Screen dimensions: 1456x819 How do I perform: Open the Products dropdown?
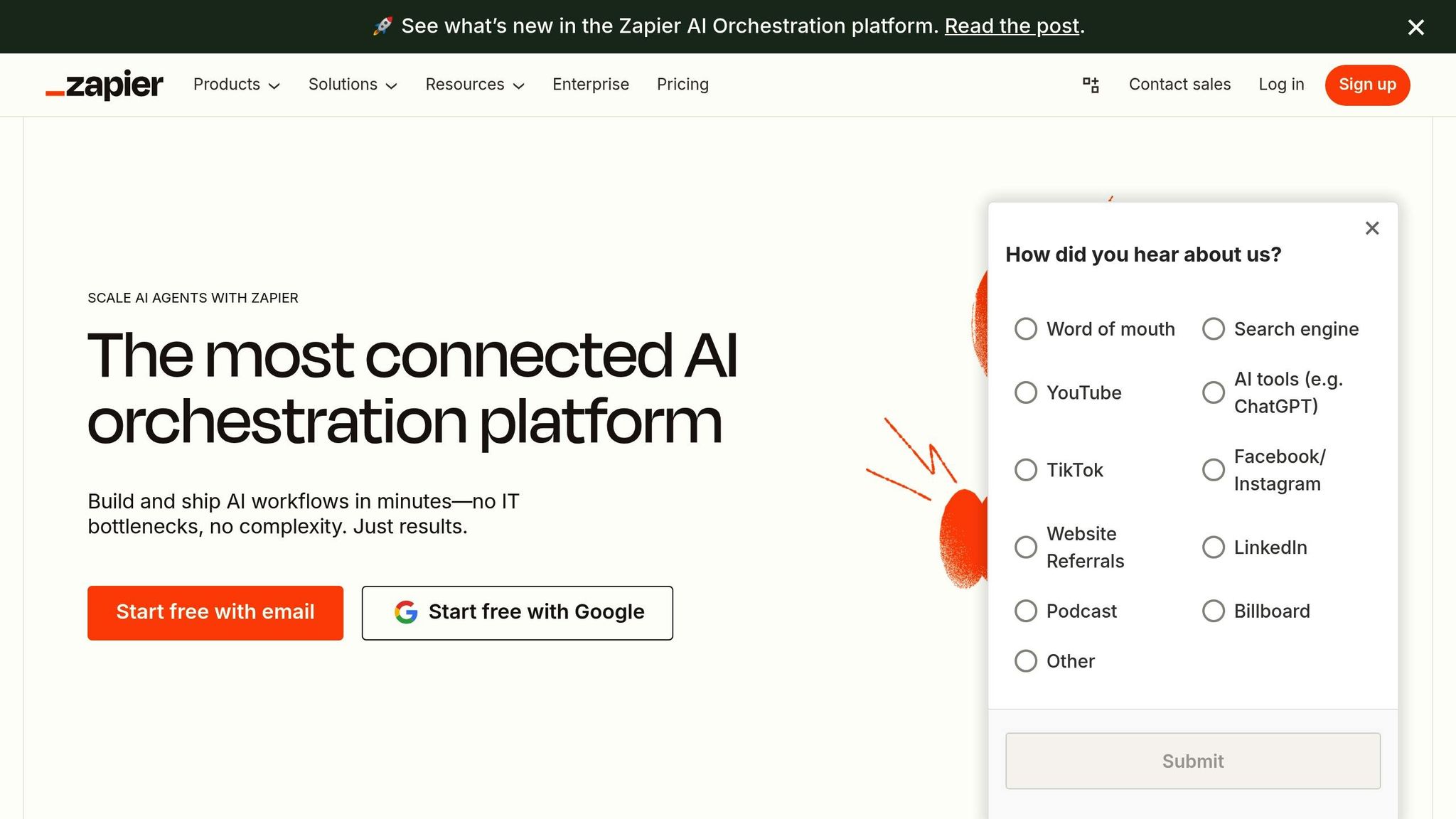[x=235, y=85]
